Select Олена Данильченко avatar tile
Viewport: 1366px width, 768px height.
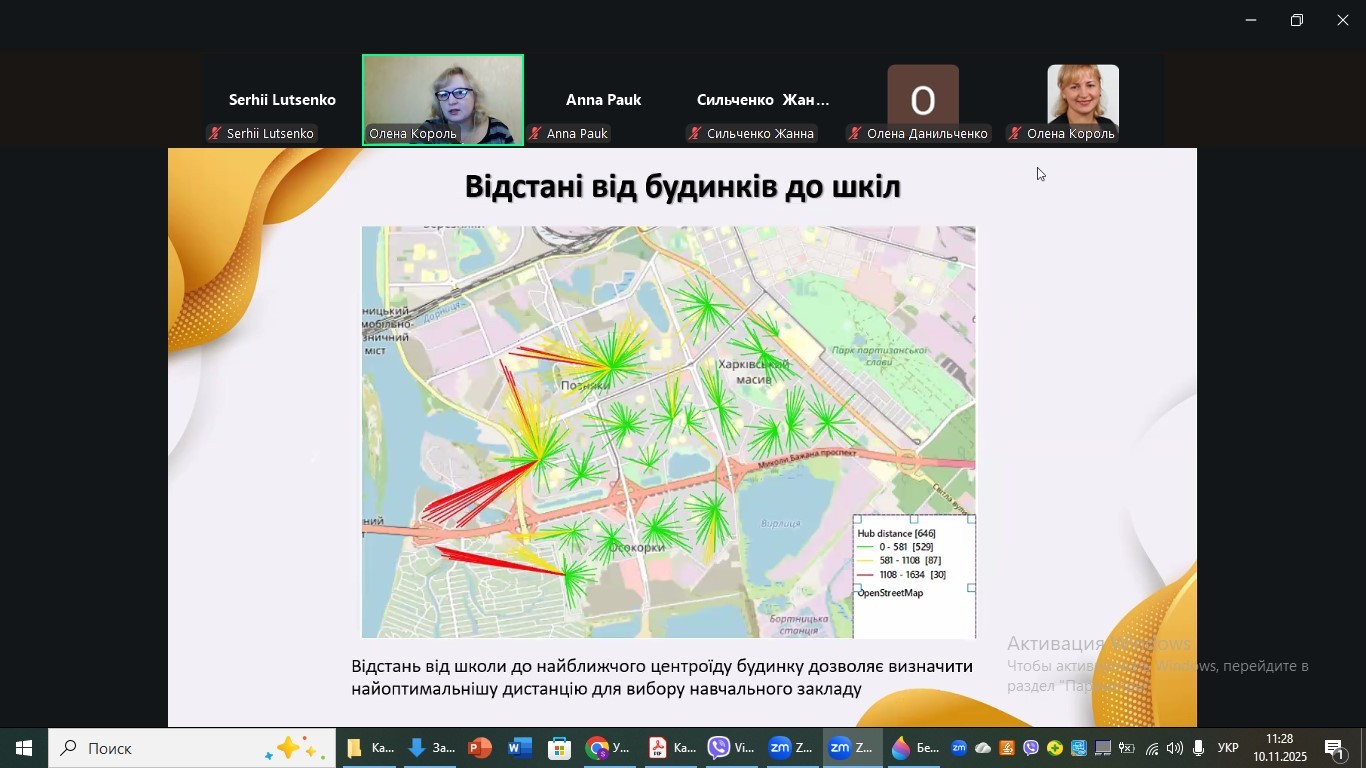tap(923, 101)
